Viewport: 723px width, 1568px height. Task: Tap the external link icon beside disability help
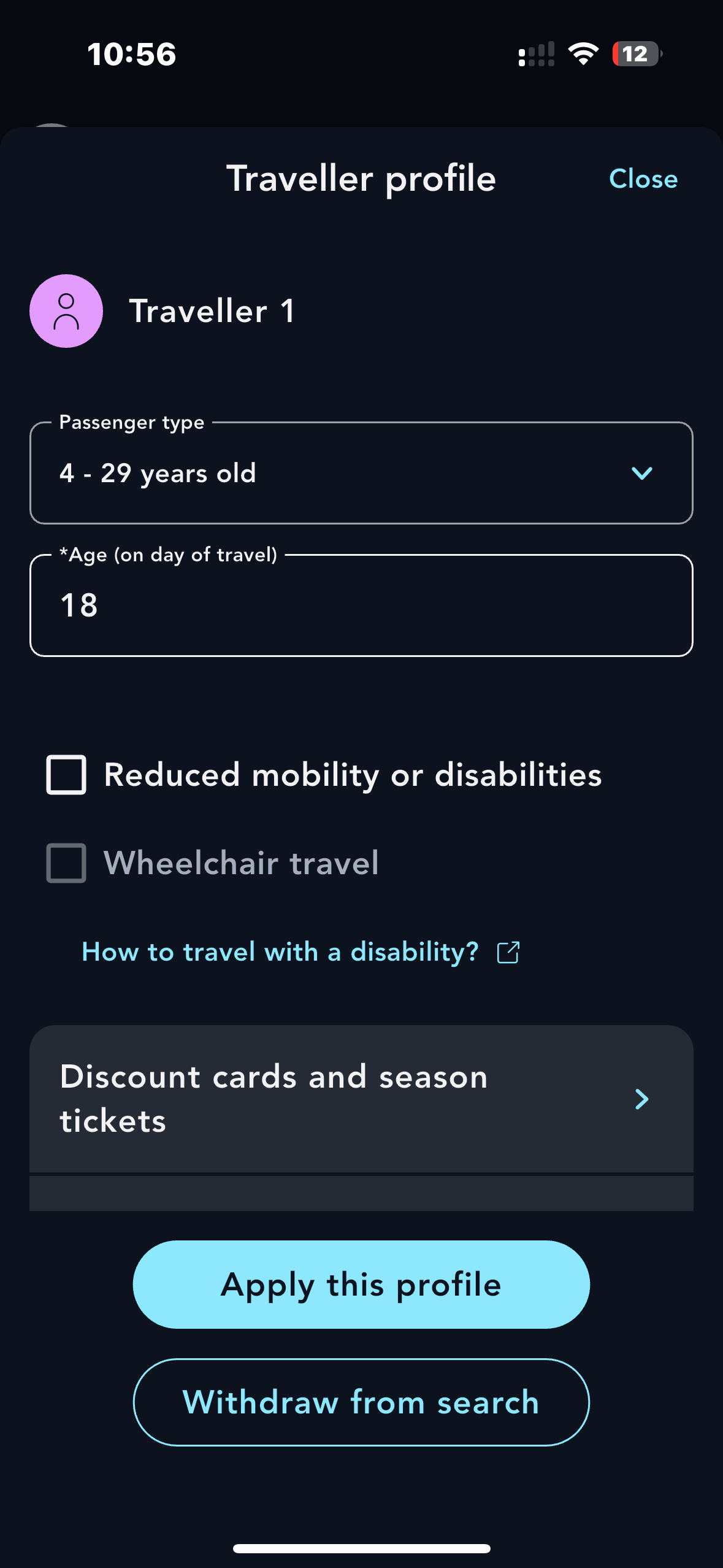[508, 952]
